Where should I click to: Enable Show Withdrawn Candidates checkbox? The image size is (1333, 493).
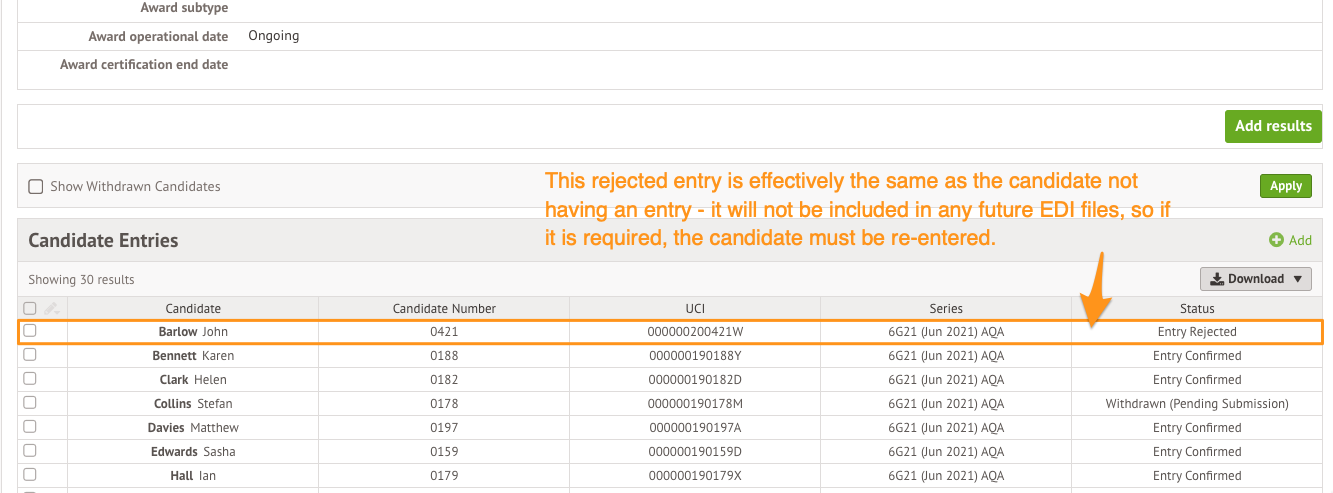pyautogui.click(x=36, y=186)
